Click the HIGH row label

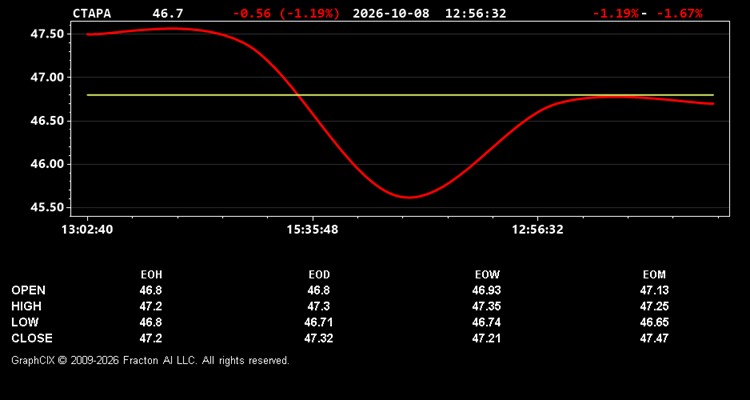[26, 306]
